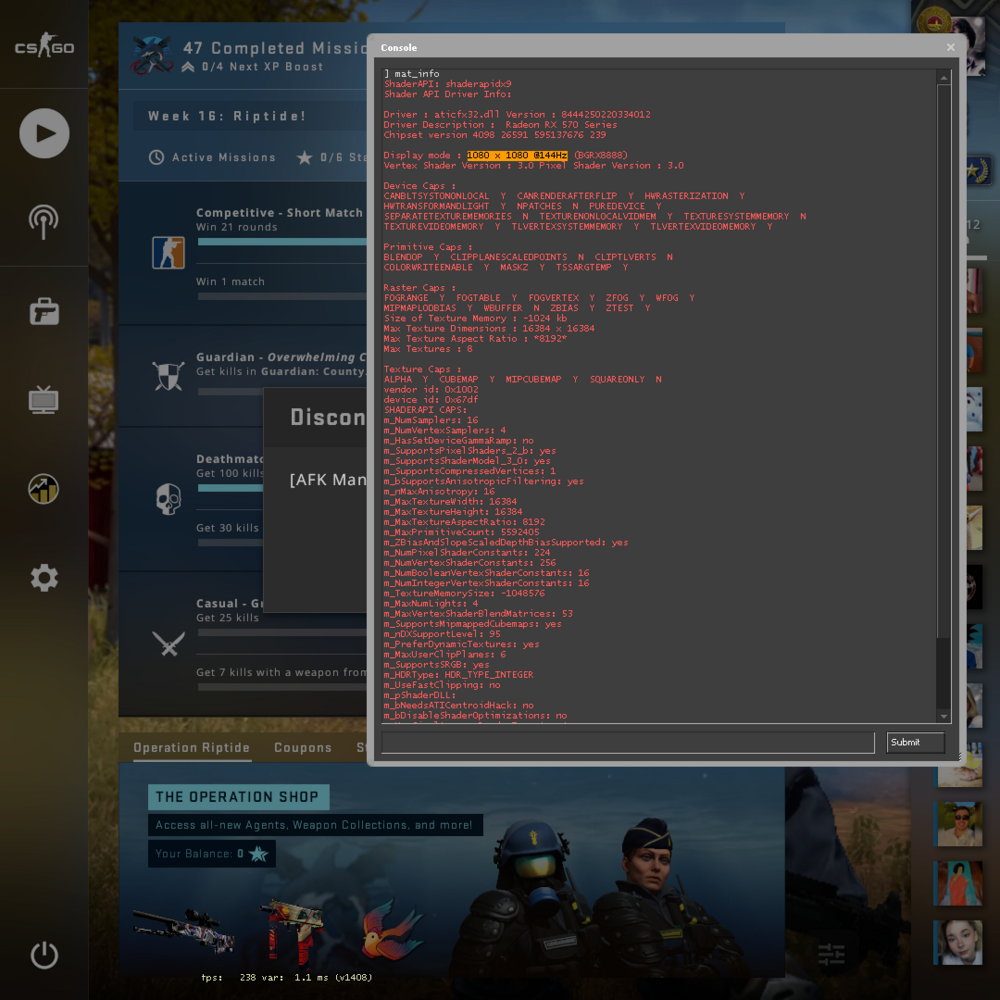
Task: Click the power quit icon
Action: click(x=44, y=955)
